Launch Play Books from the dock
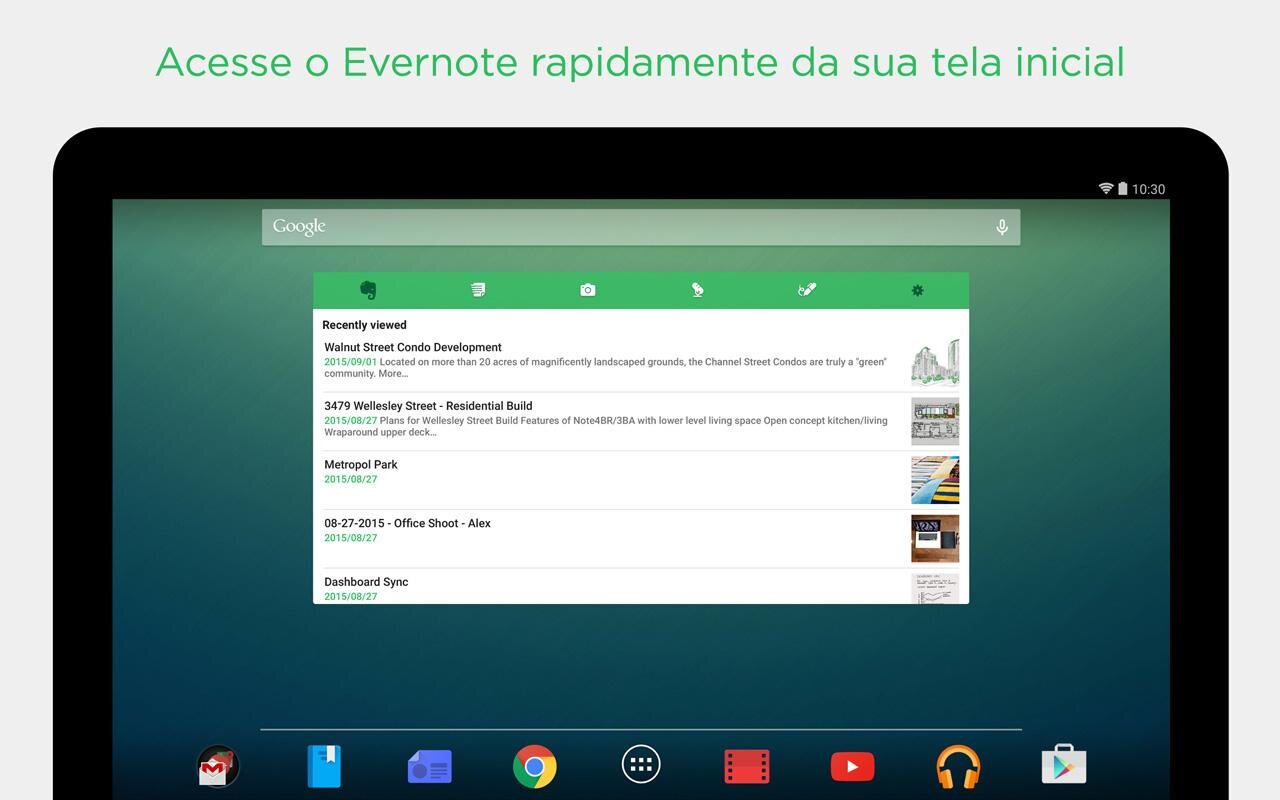The image size is (1280, 800). pyautogui.click(x=324, y=767)
